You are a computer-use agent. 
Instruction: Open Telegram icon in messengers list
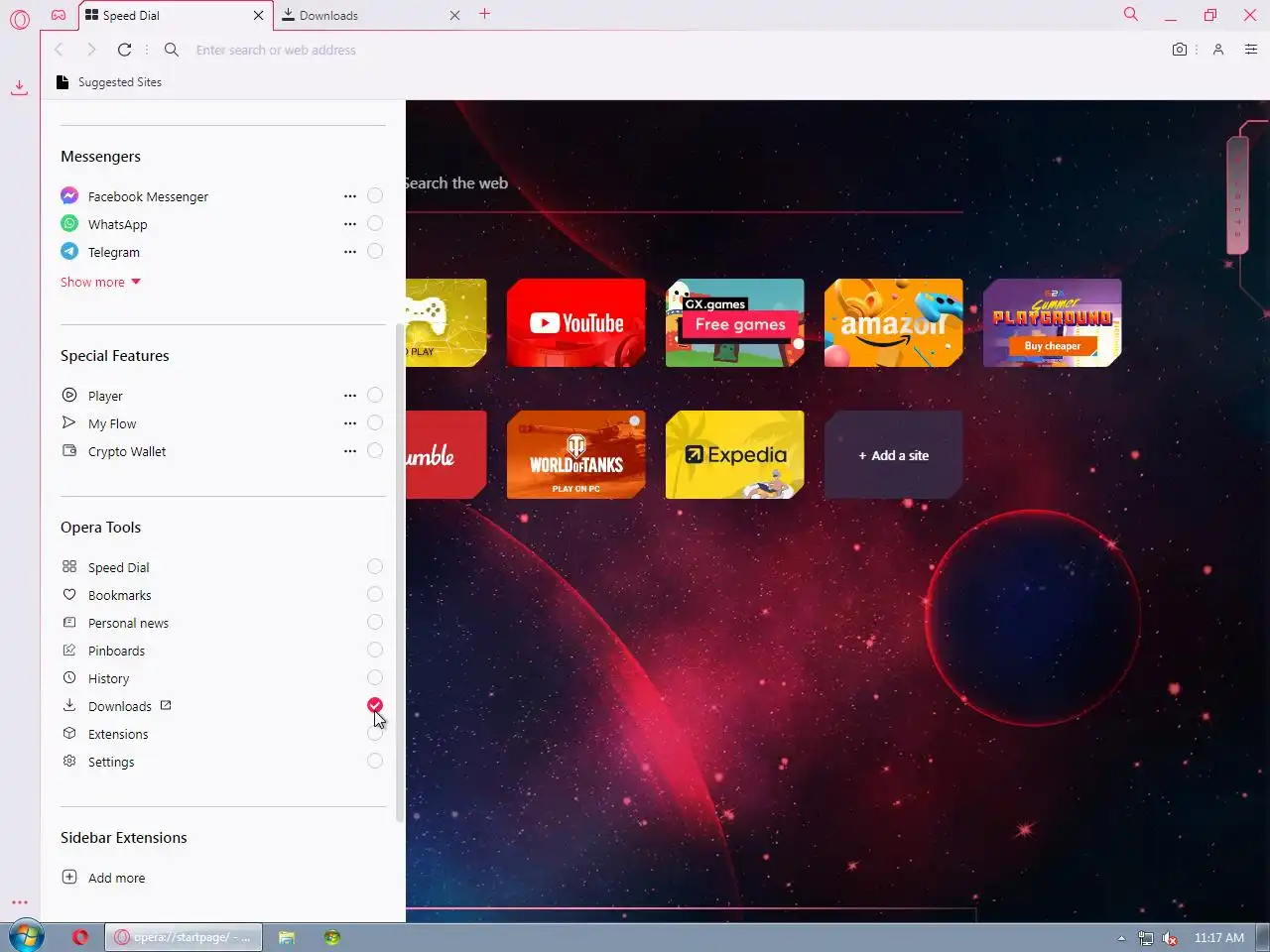69,251
